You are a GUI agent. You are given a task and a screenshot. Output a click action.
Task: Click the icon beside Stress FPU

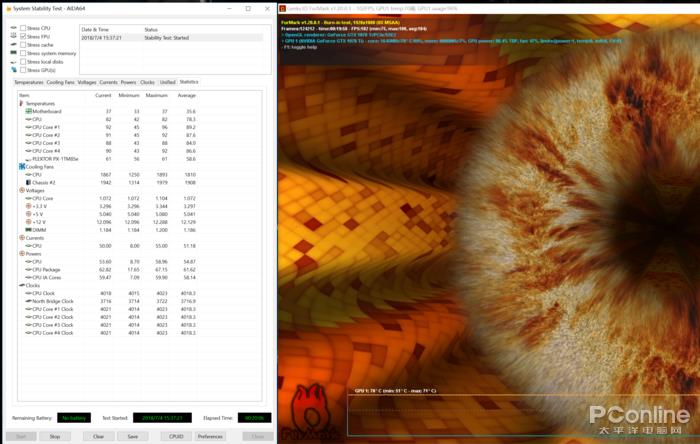pyautogui.click(x=13, y=36)
